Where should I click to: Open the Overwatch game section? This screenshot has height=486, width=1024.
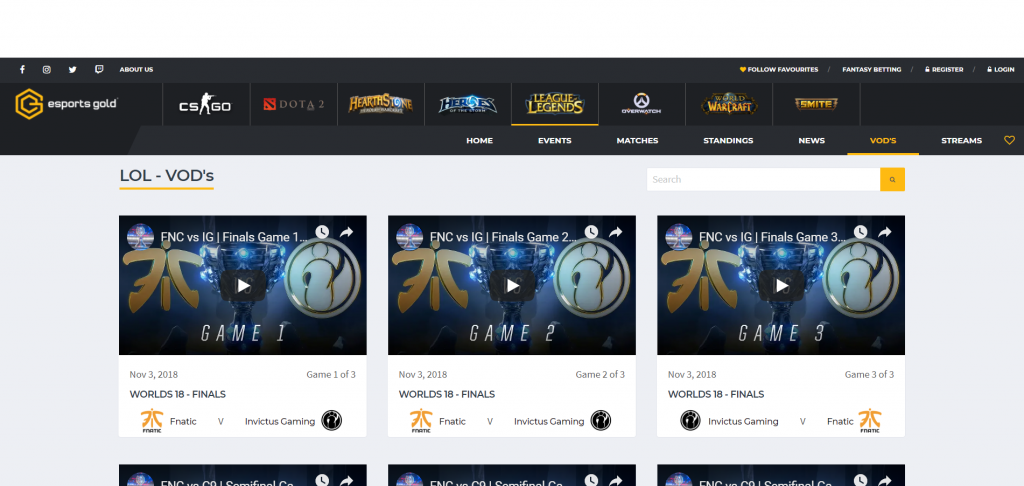641,104
